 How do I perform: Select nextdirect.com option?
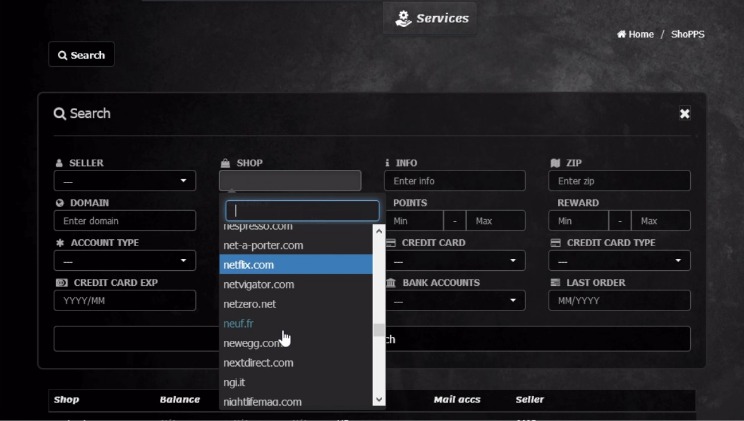(296, 363)
